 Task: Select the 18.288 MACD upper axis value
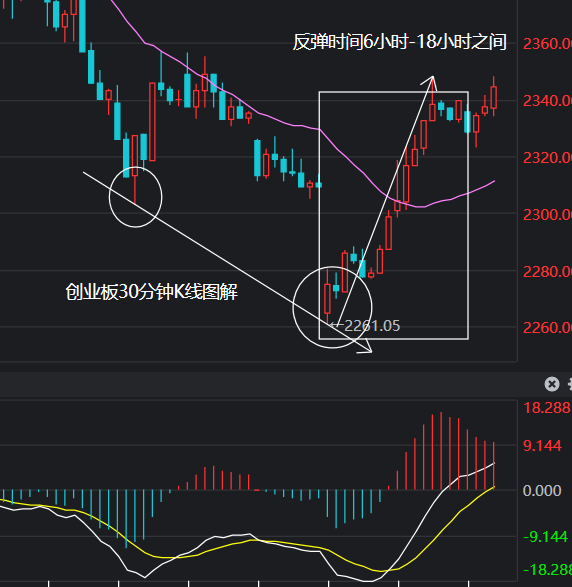coord(547,408)
